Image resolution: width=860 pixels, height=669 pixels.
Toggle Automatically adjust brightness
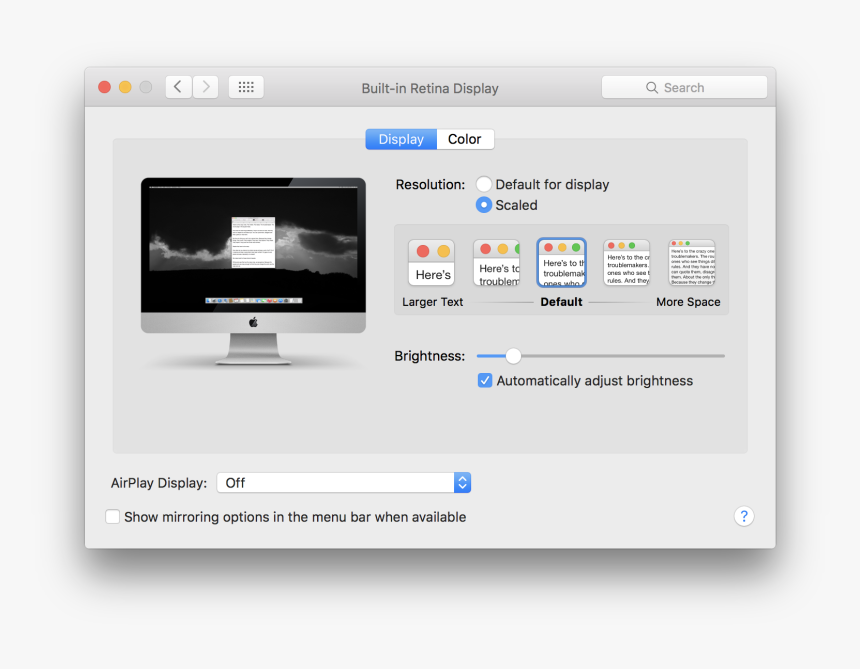(x=485, y=381)
